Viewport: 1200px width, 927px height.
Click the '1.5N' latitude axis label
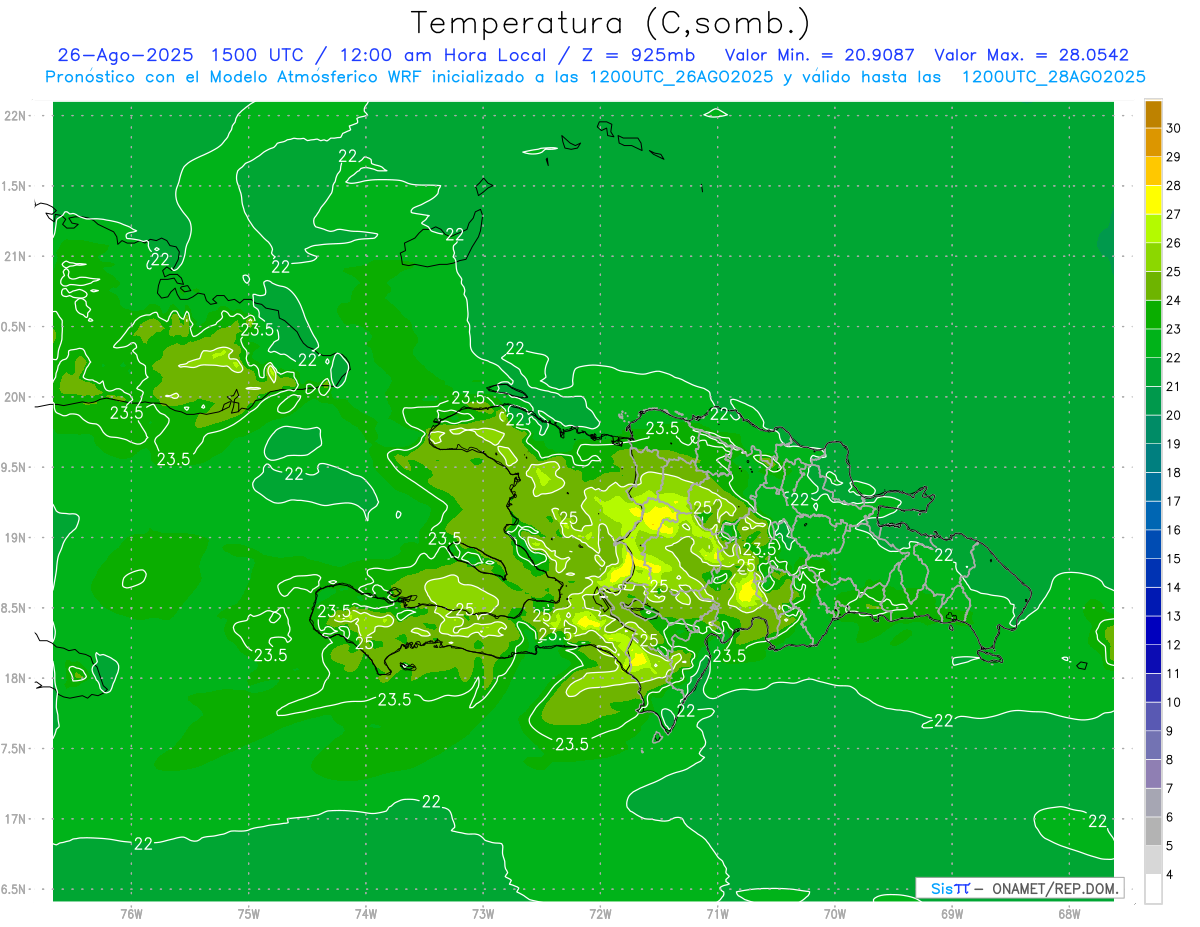coord(14,186)
